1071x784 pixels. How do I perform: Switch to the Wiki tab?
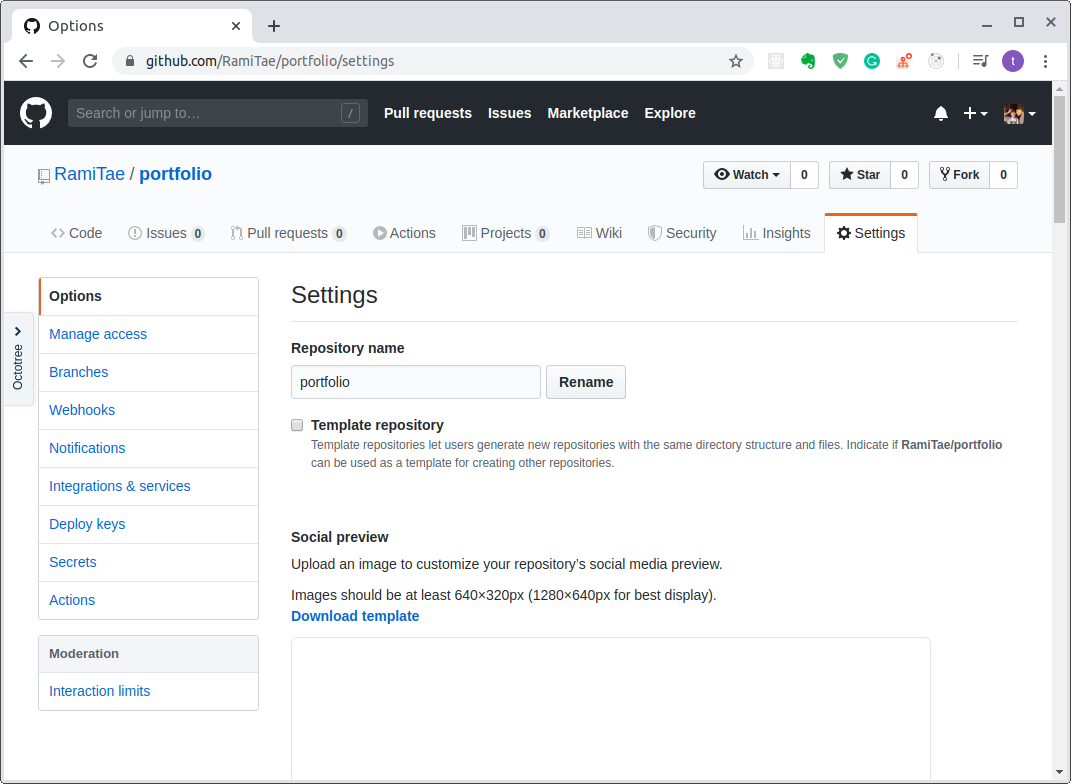(x=599, y=233)
